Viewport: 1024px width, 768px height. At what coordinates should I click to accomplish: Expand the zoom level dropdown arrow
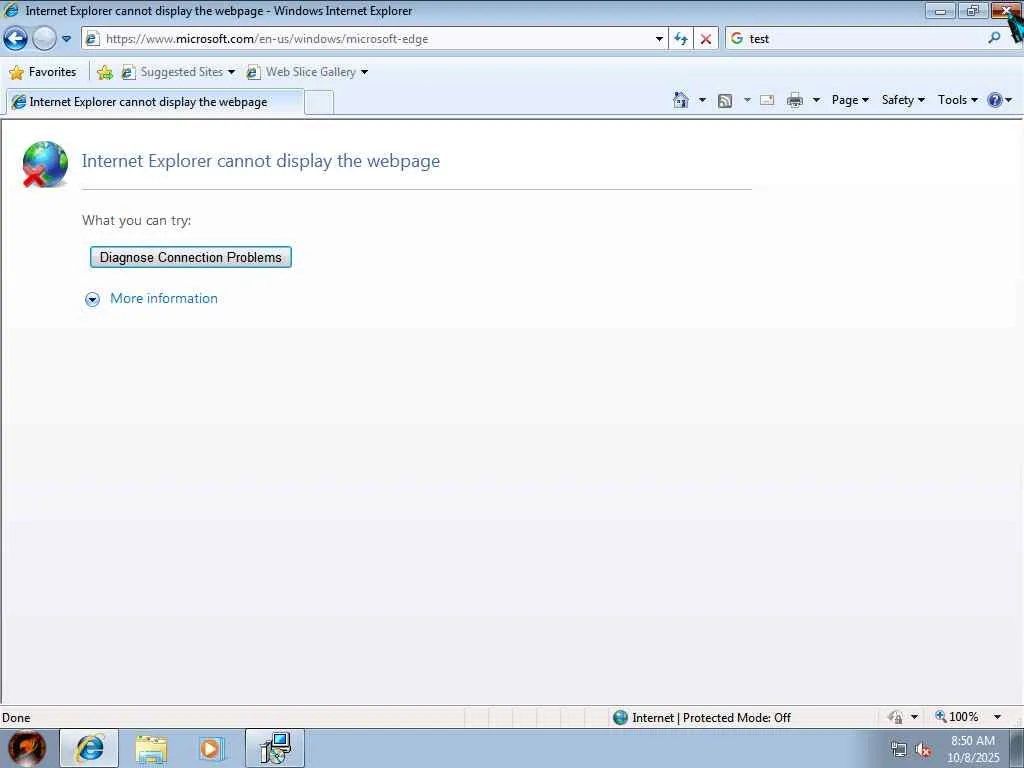pyautogui.click(x=997, y=717)
